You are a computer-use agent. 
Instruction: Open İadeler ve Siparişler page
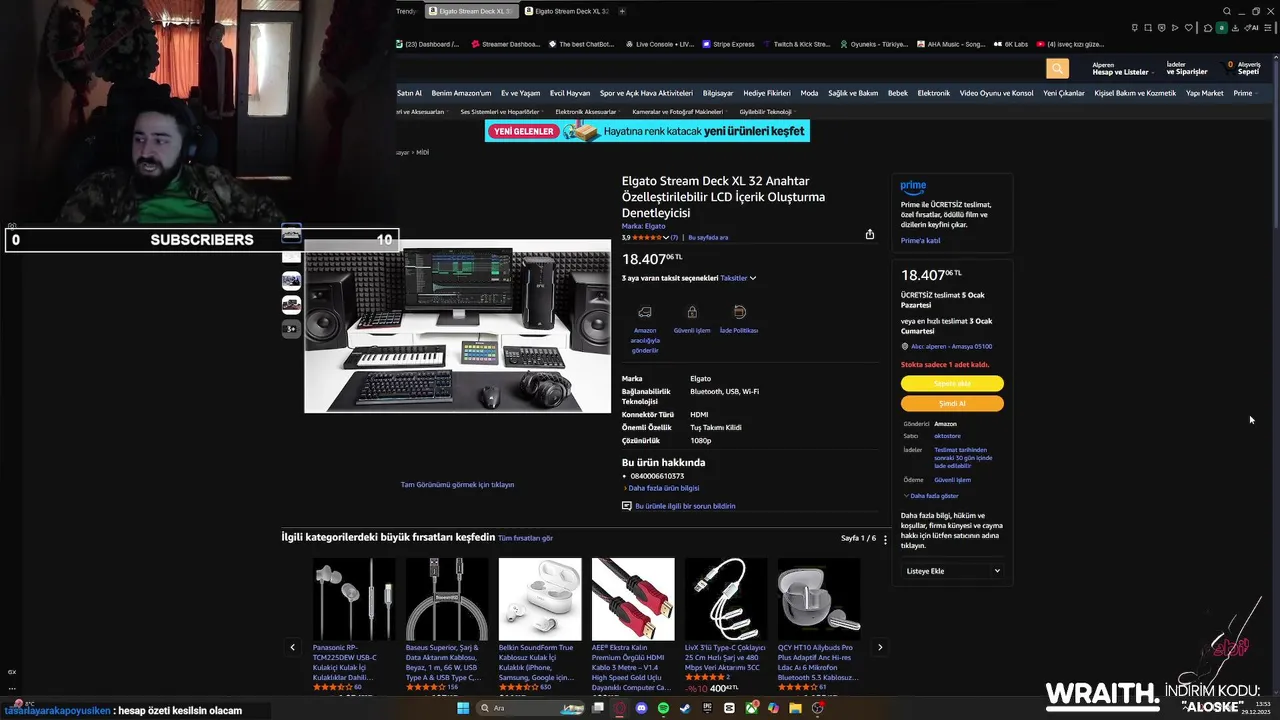[1187, 68]
